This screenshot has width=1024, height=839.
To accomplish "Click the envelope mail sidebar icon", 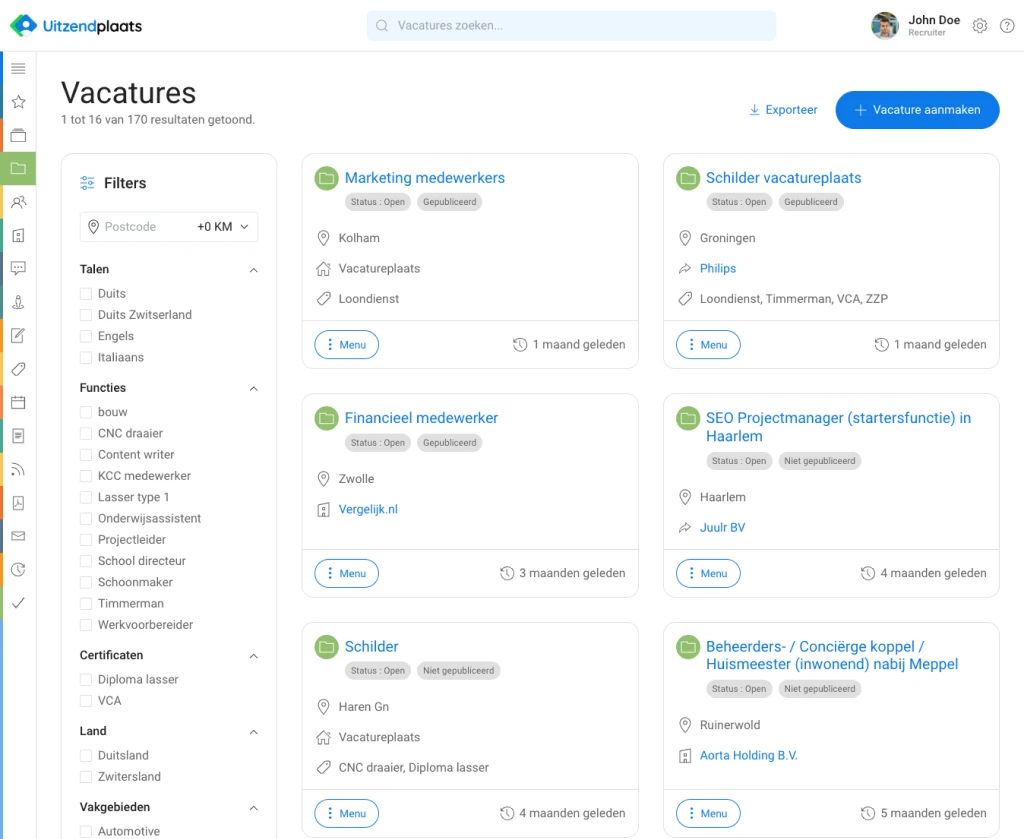I will (x=18, y=536).
